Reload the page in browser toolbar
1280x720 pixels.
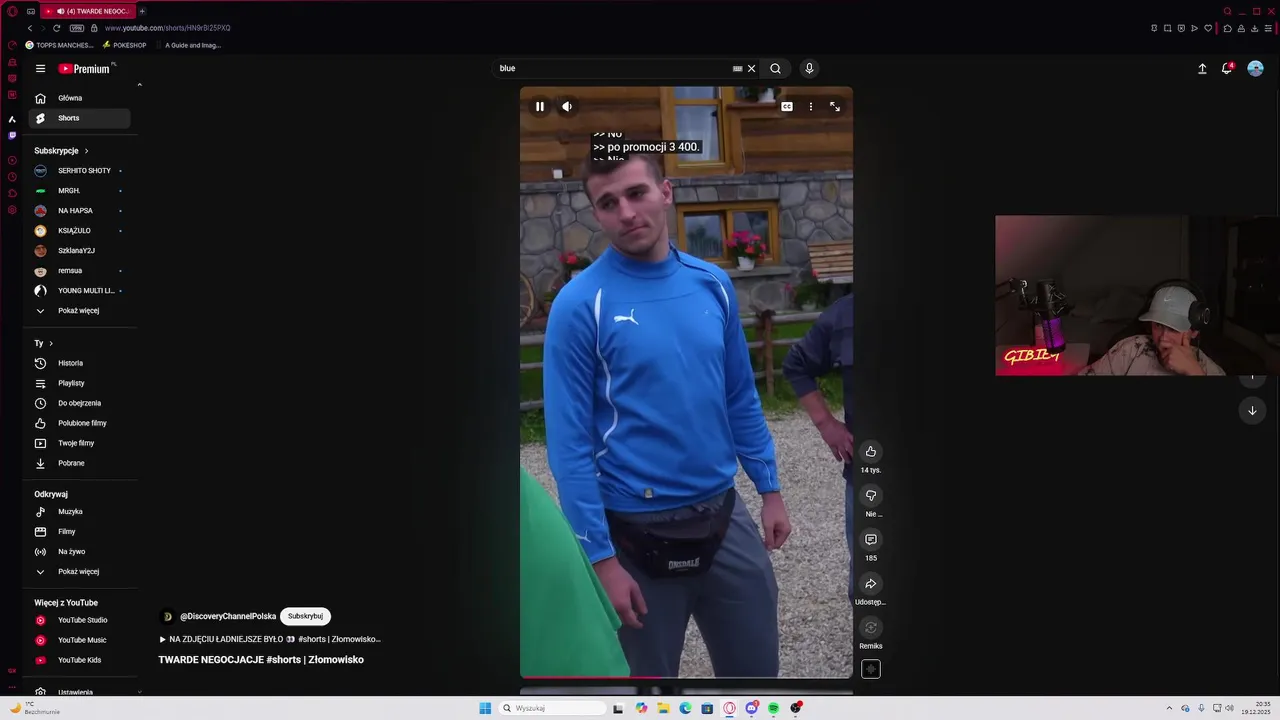tap(56, 28)
